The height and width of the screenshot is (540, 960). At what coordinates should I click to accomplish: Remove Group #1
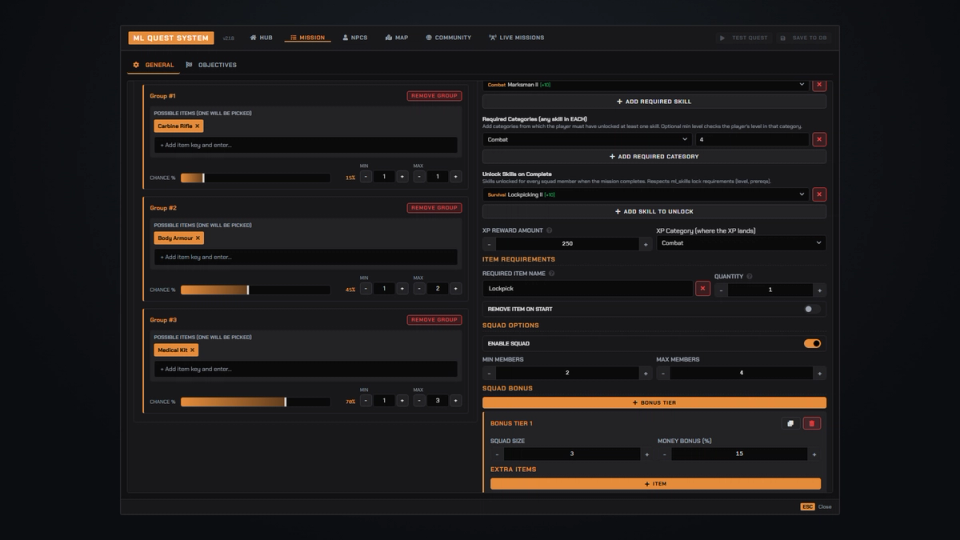[x=434, y=96]
